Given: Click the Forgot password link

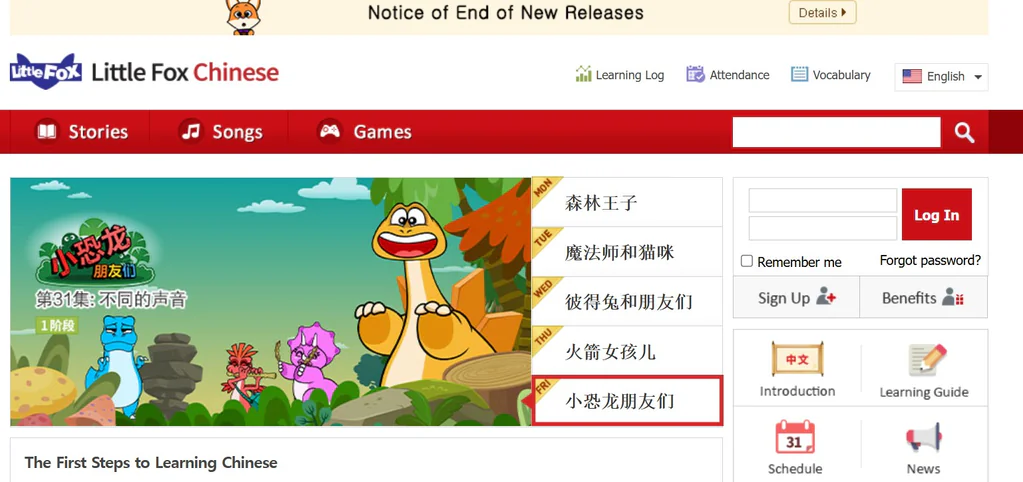Looking at the screenshot, I should point(930,261).
